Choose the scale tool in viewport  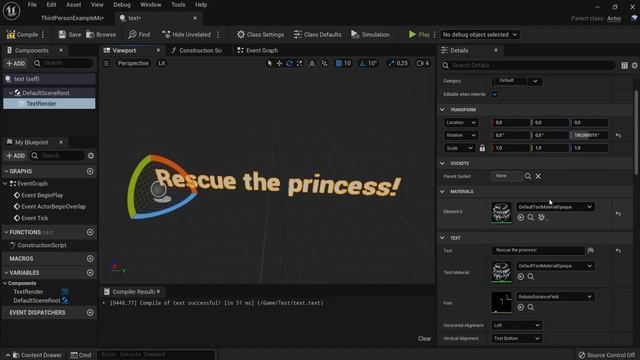pyautogui.click(x=300, y=63)
